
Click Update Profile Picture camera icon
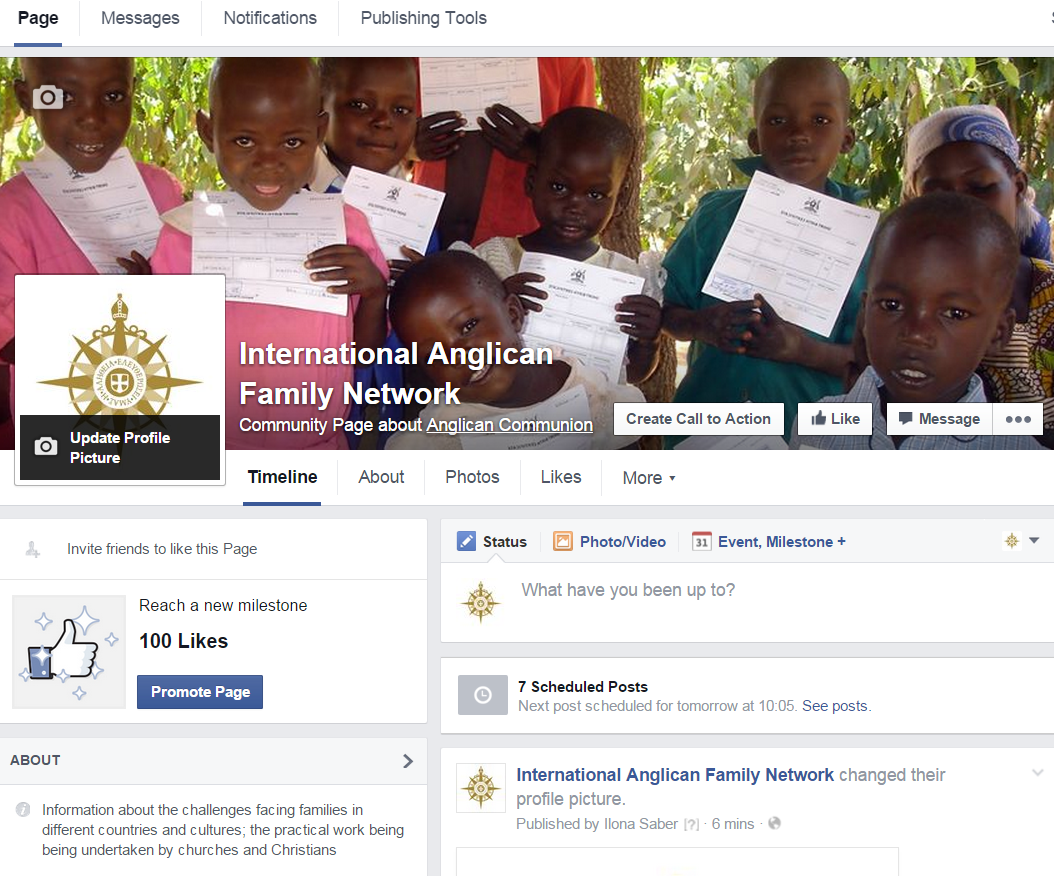(x=46, y=446)
